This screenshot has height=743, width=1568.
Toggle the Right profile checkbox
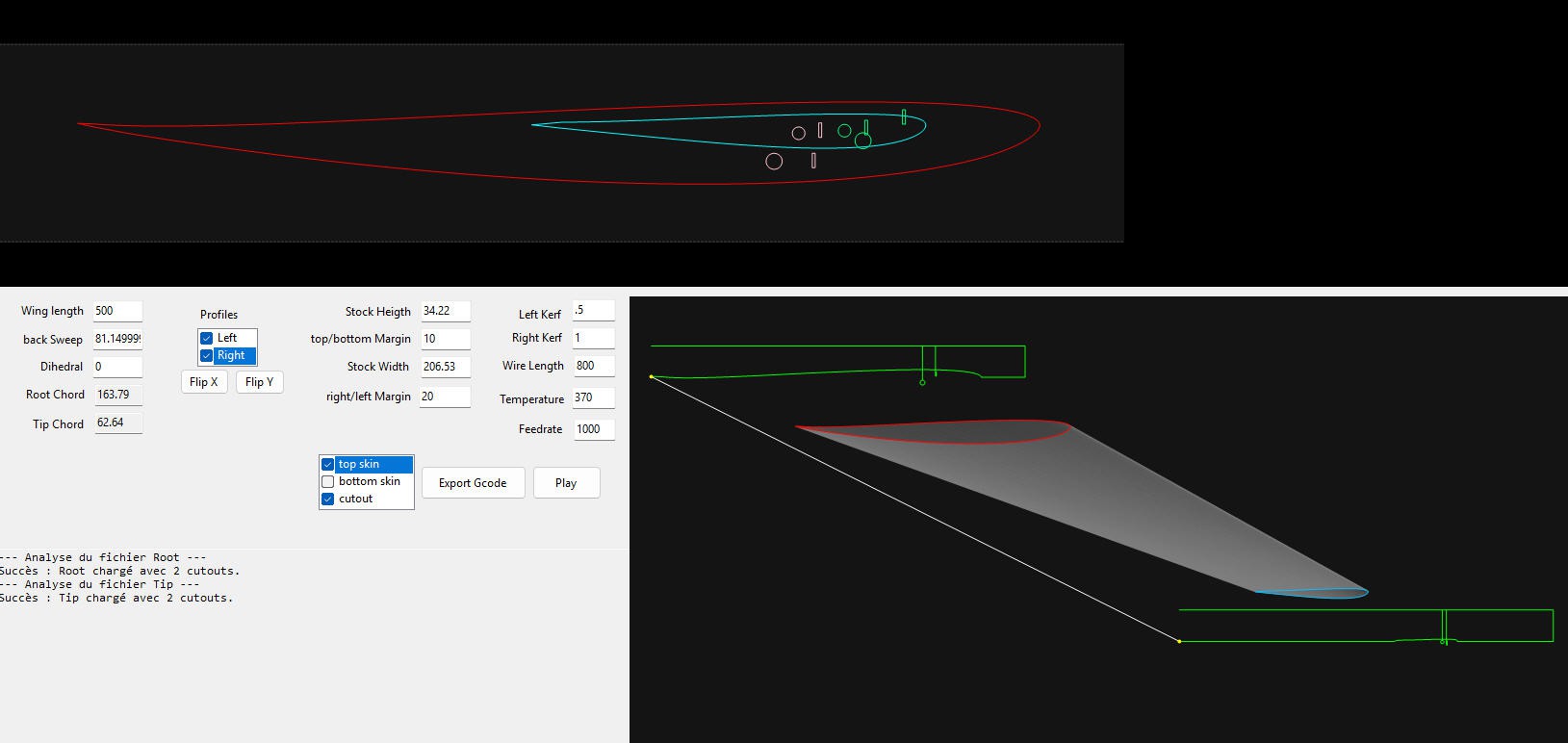[x=206, y=356]
